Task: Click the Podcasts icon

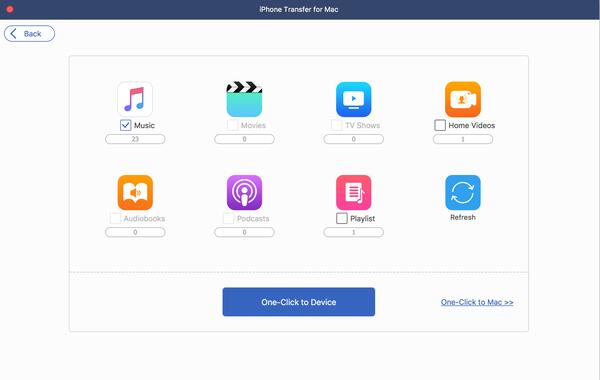Action: click(244, 192)
